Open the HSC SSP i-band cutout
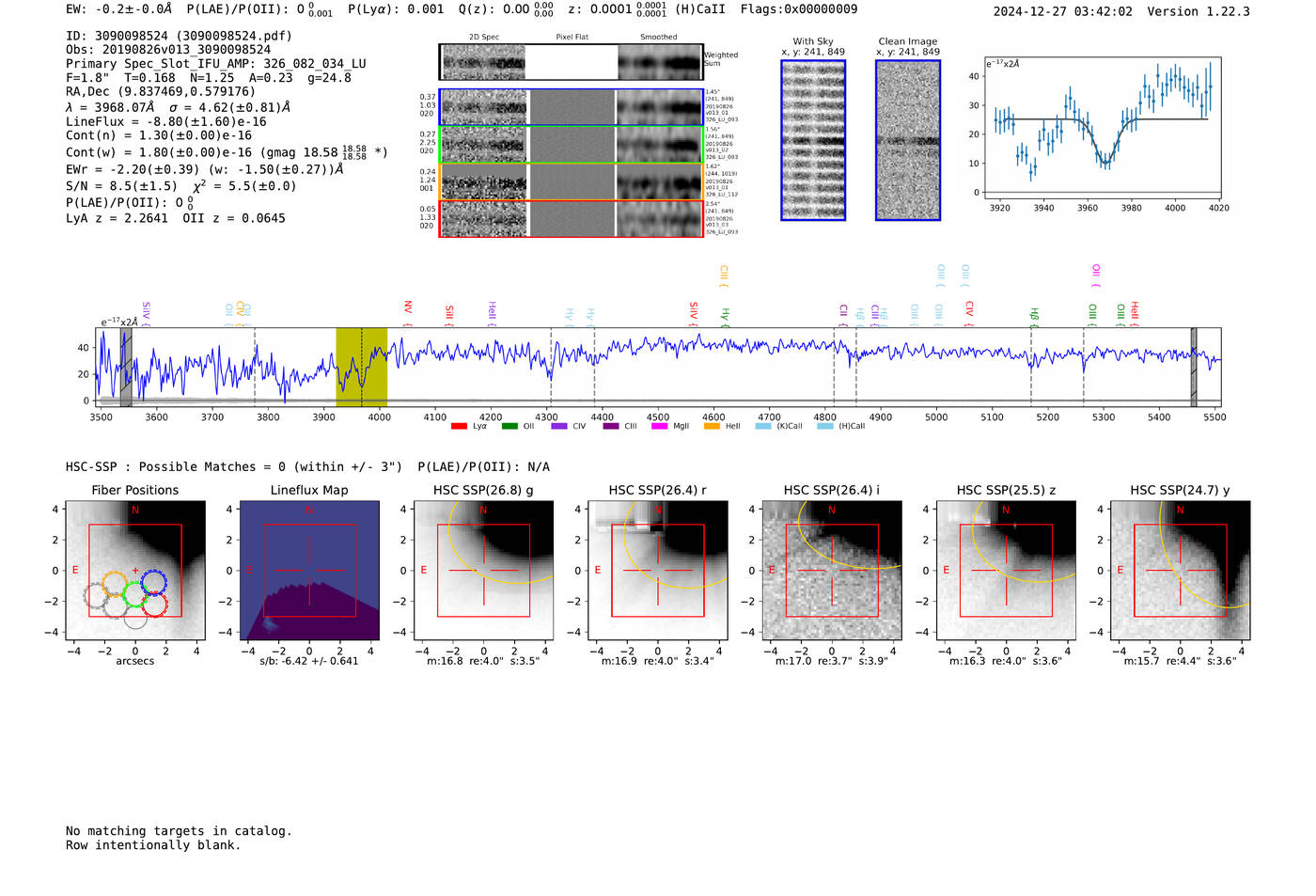Screen dimensions: 1316x896 click(832, 570)
